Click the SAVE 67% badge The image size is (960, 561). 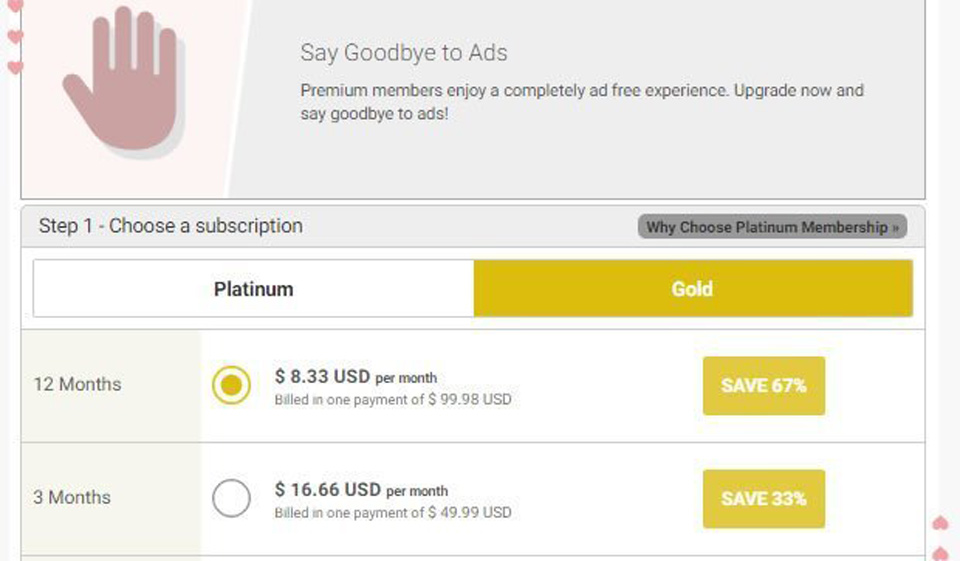tap(764, 385)
